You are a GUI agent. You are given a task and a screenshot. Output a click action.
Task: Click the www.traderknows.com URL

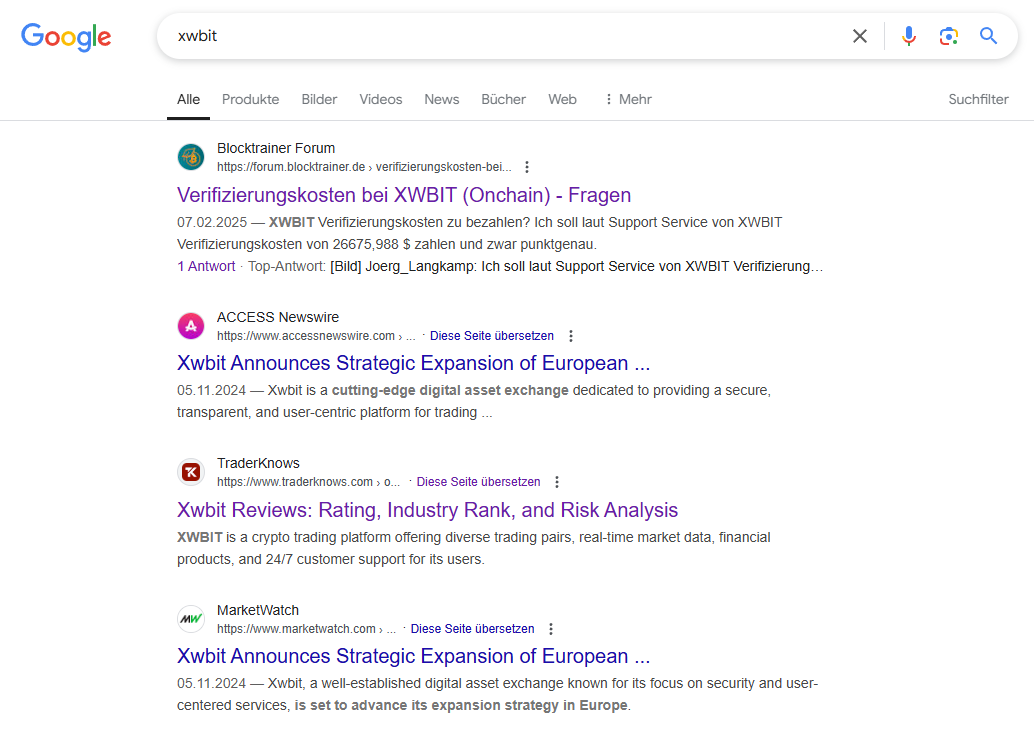pyautogui.click(x=308, y=482)
